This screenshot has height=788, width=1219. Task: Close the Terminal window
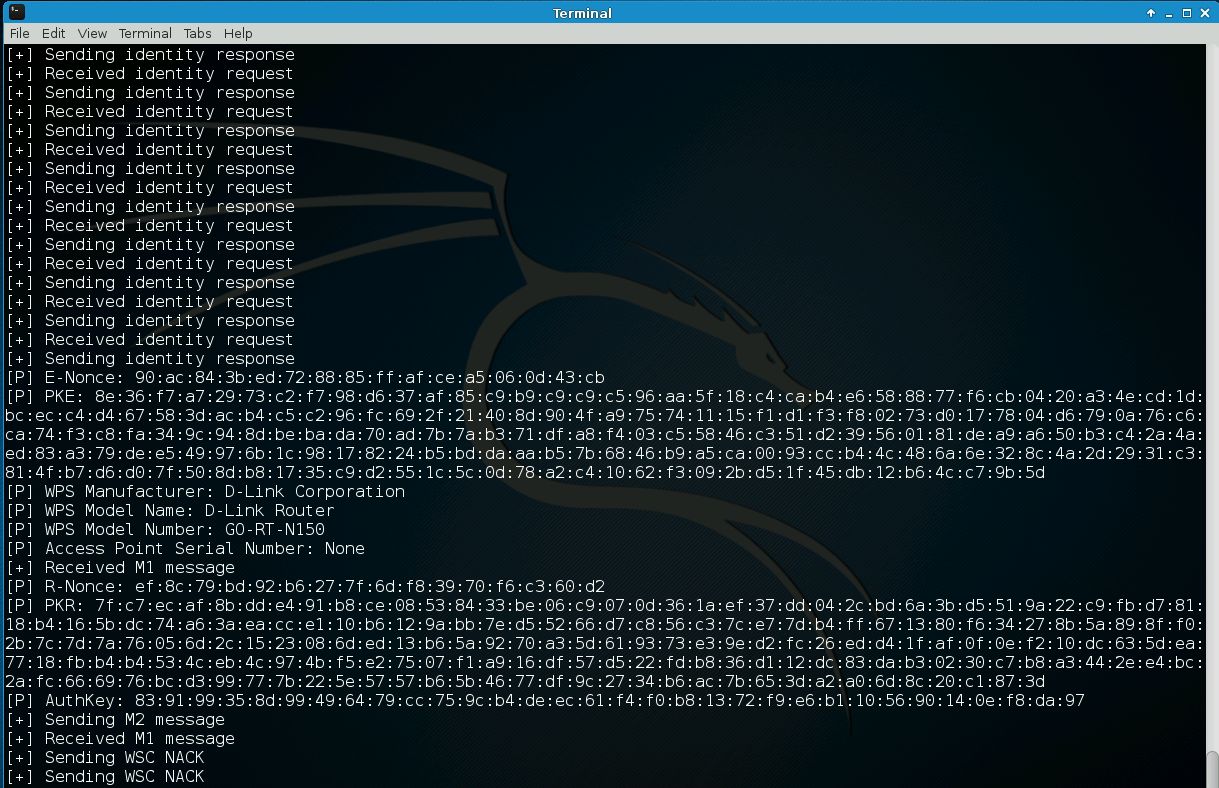[x=1205, y=12]
